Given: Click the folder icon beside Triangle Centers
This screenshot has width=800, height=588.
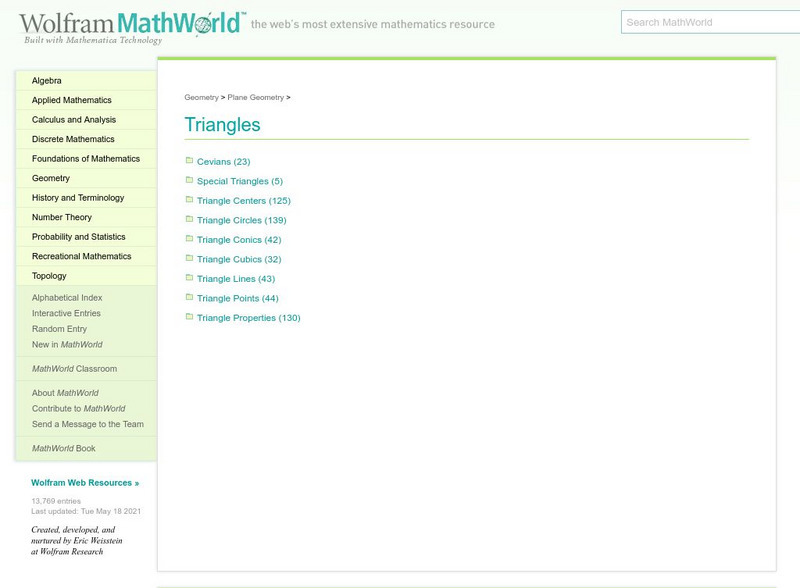Looking at the screenshot, I should pyautogui.click(x=188, y=199).
